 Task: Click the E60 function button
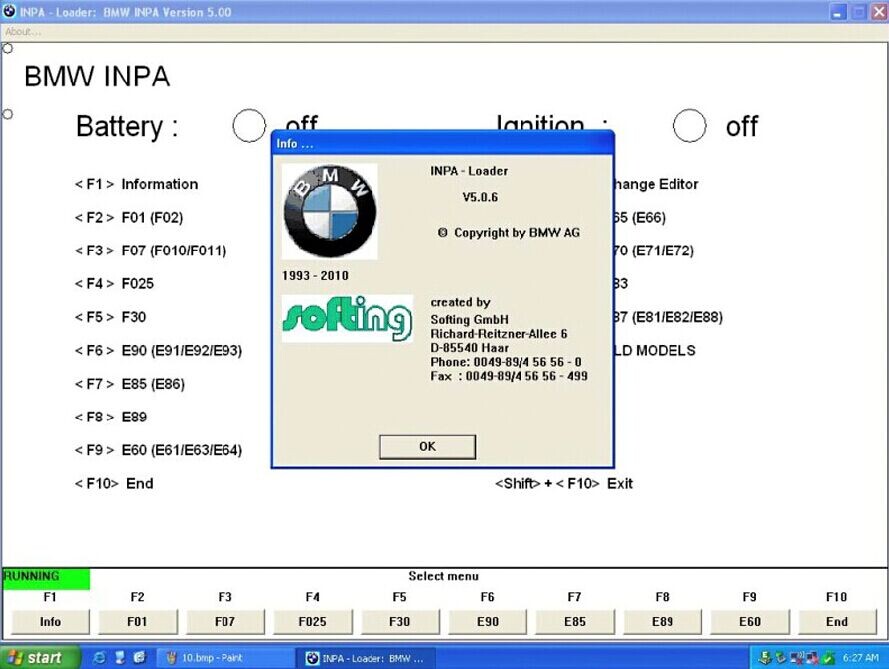(x=750, y=622)
